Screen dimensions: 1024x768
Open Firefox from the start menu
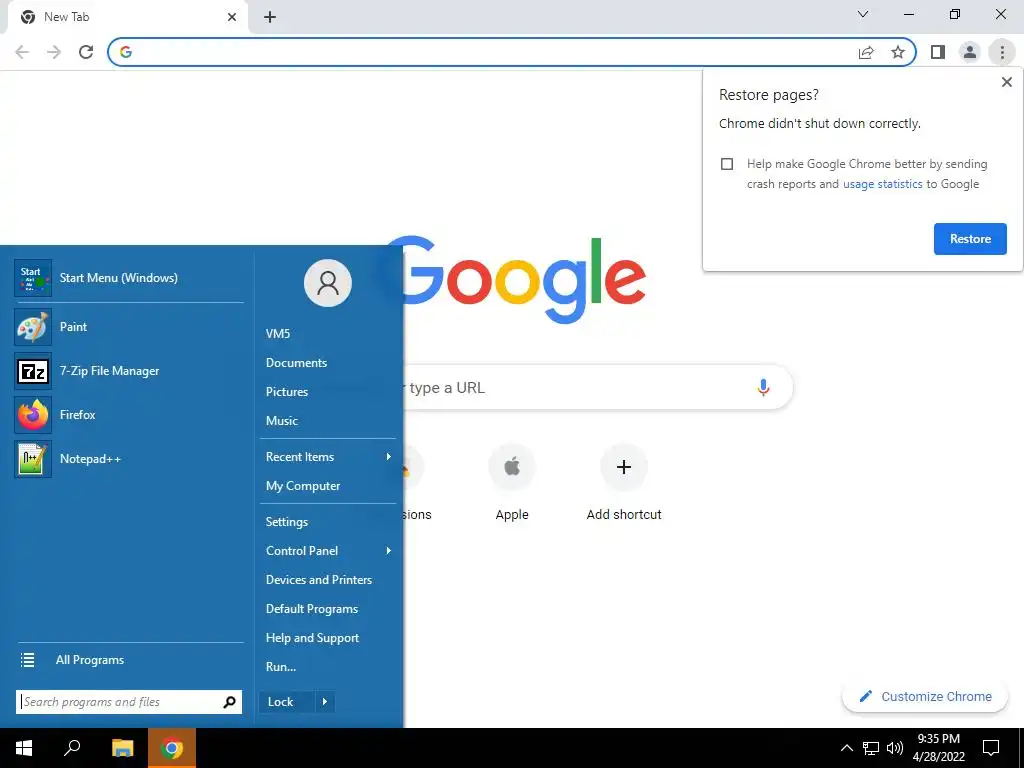coord(129,415)
